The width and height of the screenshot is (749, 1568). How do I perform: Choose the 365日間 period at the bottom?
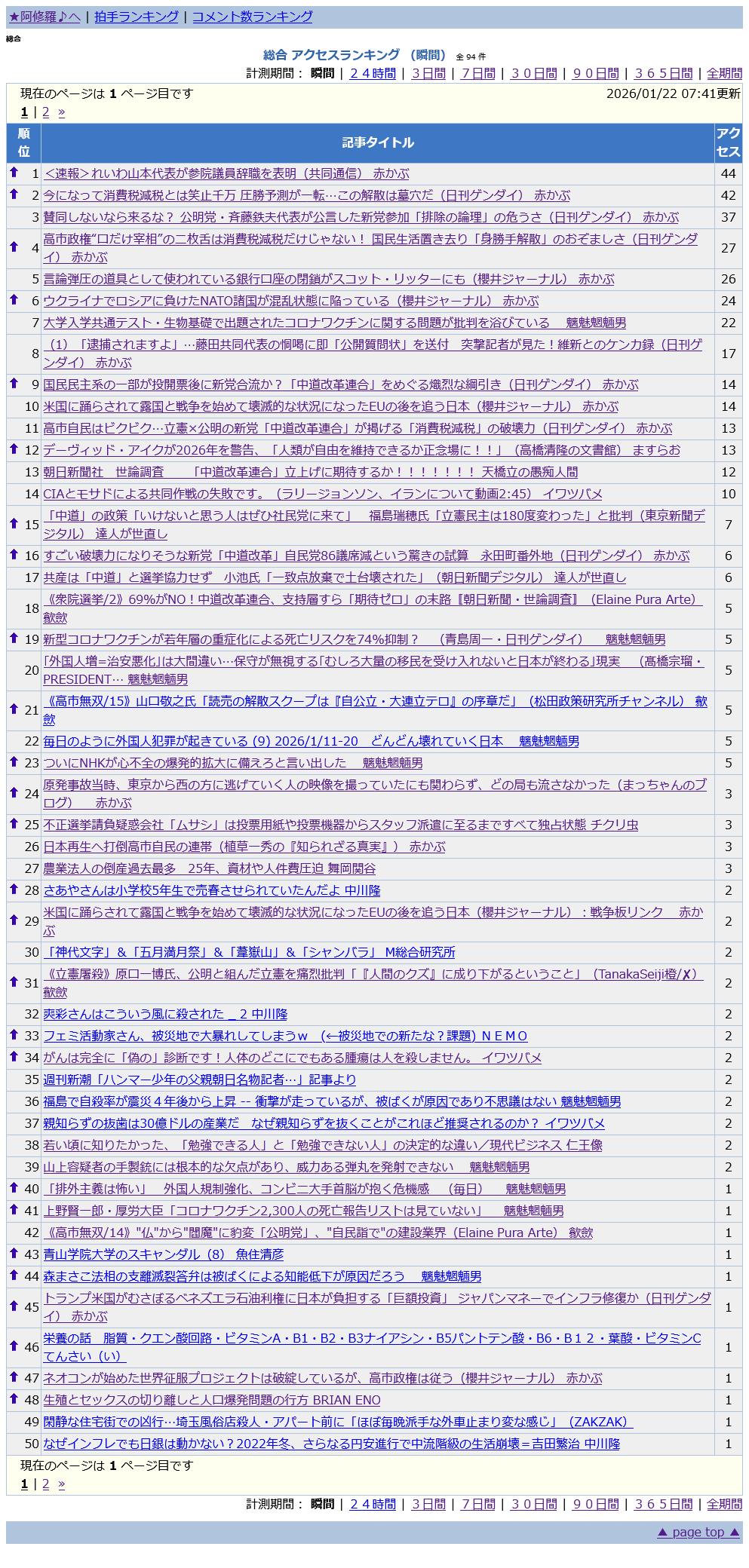[663, 1504]
